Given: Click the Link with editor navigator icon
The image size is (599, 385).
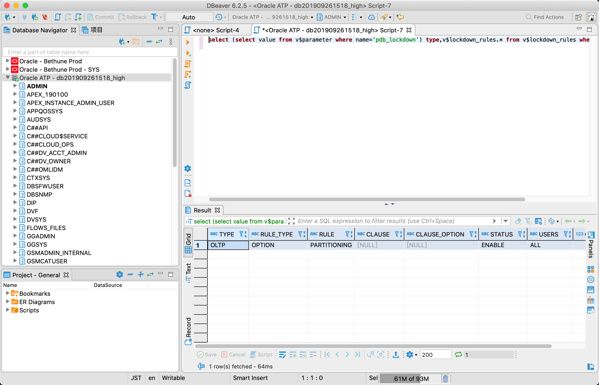Looking at the screenshot, I should (x=159, y=42).
